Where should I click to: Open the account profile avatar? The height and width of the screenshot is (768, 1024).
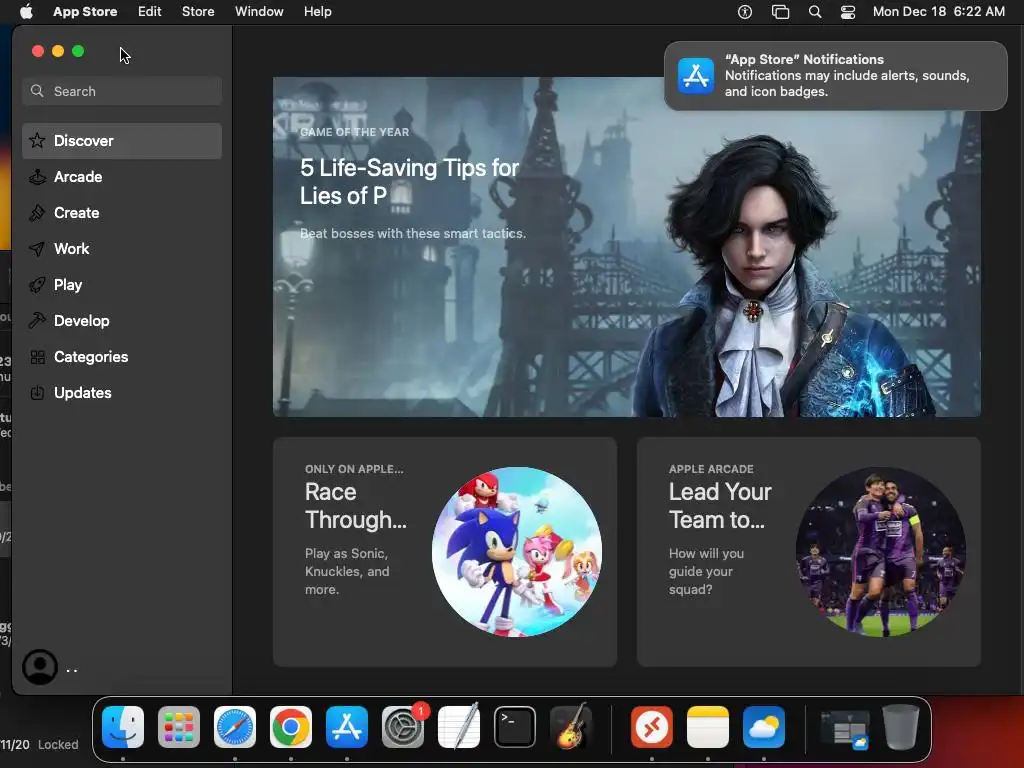tap(40, 667)
